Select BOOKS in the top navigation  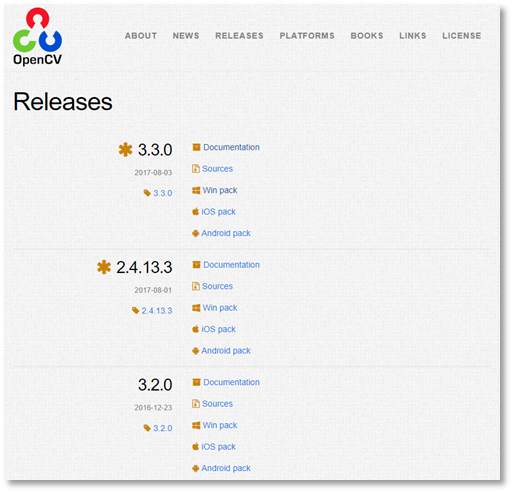(x=367, y=36)
